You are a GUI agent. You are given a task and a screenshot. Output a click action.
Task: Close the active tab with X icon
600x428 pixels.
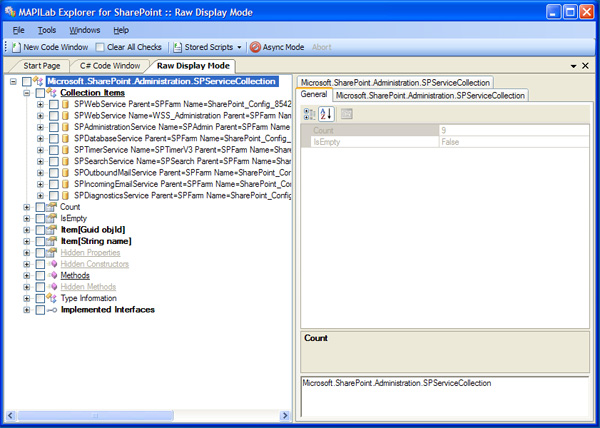tap(588, 65)
